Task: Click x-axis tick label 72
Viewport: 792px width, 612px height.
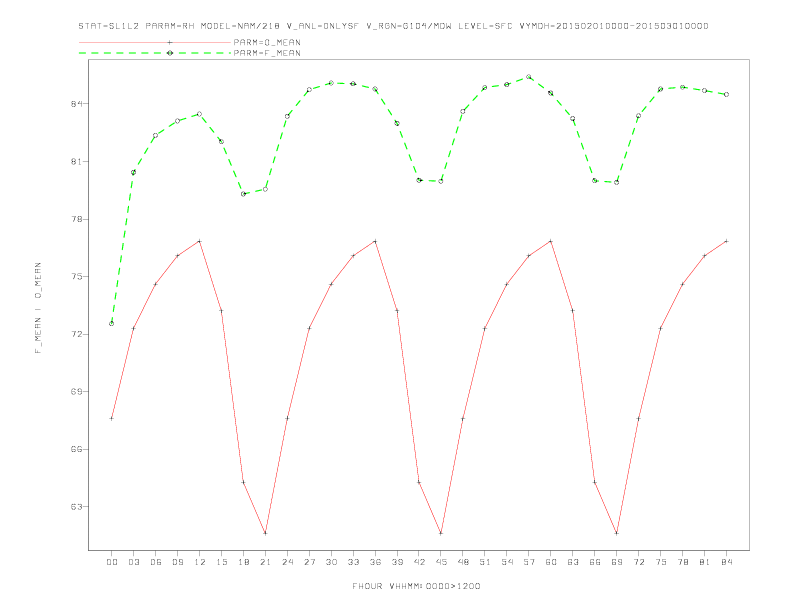Action: coord(638,562)
